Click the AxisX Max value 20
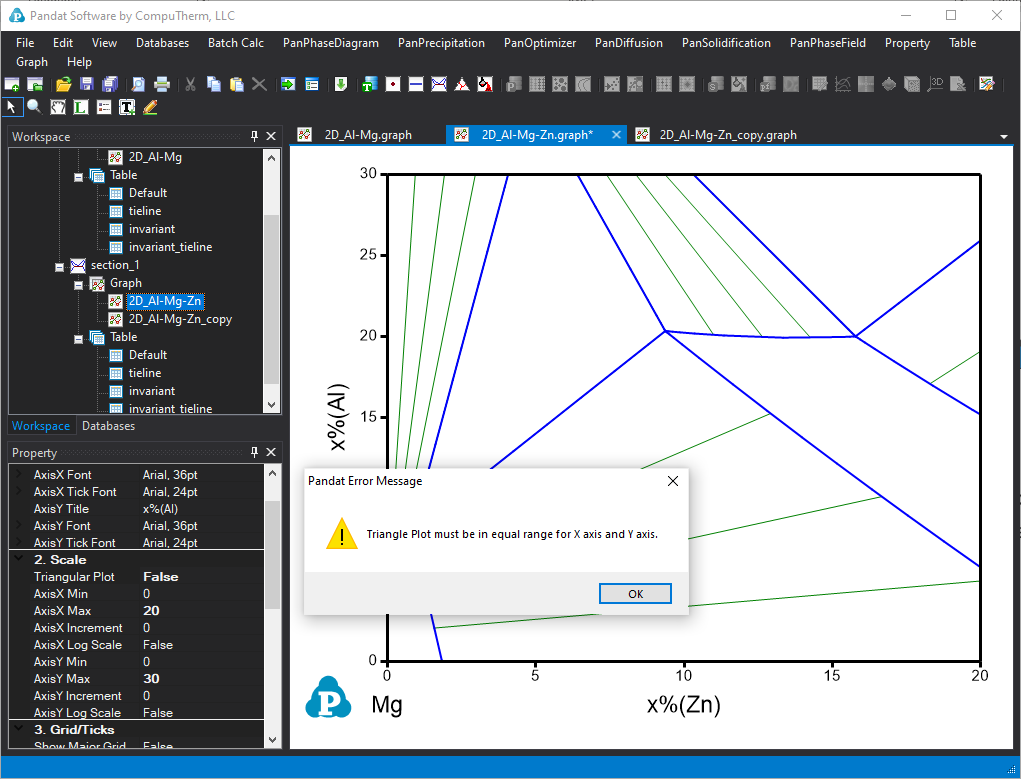This screenshot has width=1021, height=779. click(x=151, y=611)
